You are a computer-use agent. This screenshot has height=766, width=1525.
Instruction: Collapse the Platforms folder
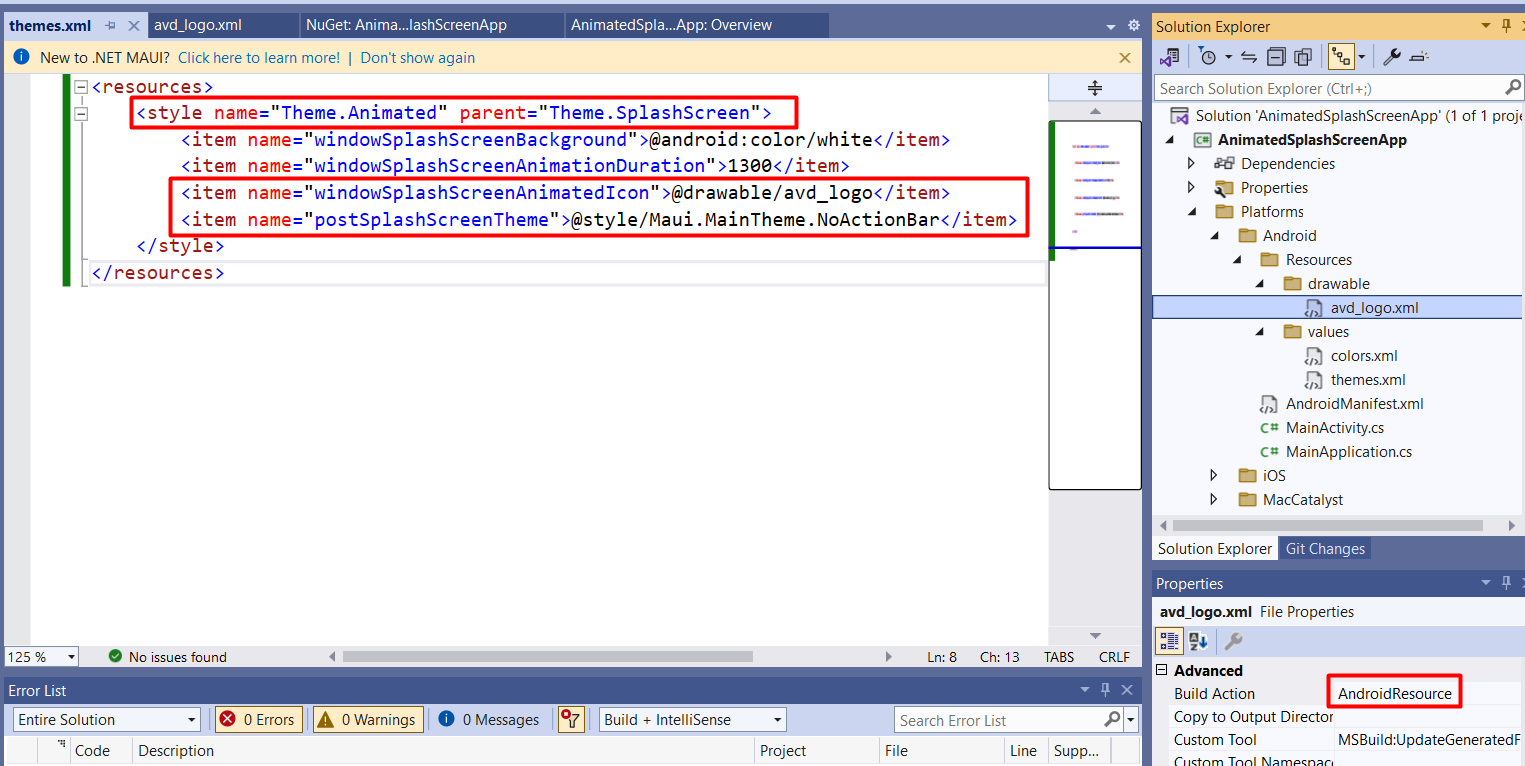pyautogui.click(x=1191, y=212)
